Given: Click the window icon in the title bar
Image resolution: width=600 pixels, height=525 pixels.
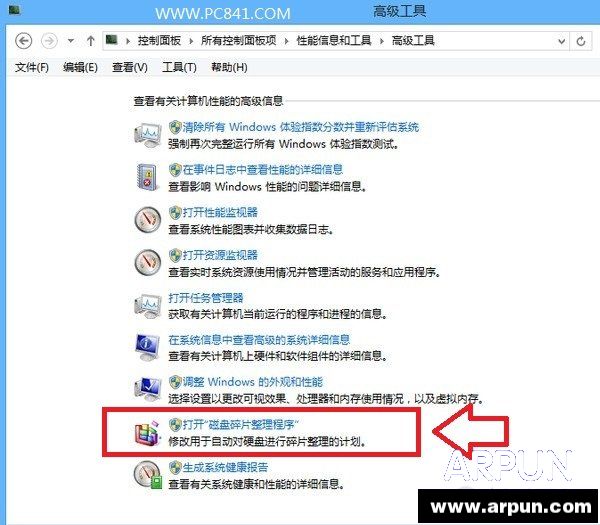Looking at the screenshot, I should (x=14, y=9).
